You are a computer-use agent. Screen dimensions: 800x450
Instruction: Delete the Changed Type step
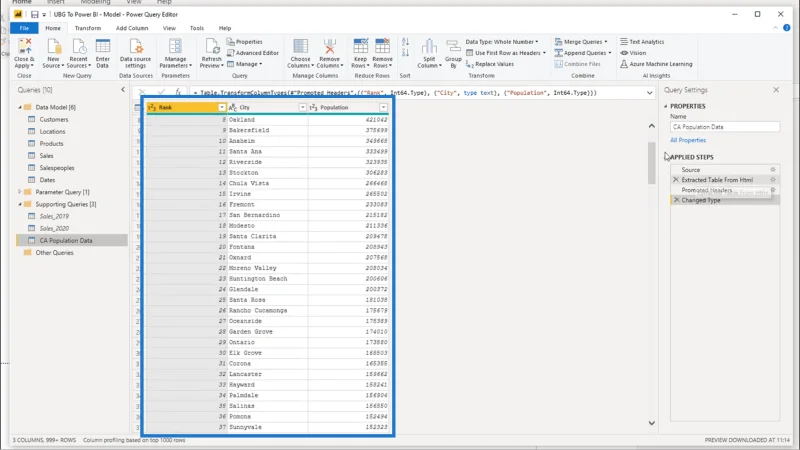pos(677,200)
